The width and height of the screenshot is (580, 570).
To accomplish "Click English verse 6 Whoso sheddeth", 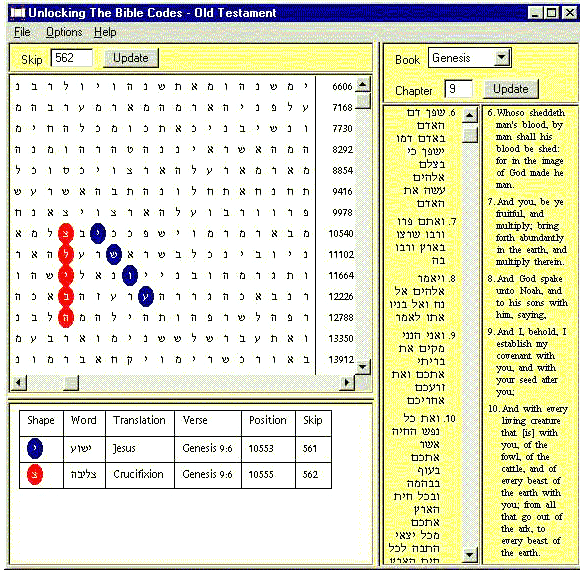I will point(527,149).
